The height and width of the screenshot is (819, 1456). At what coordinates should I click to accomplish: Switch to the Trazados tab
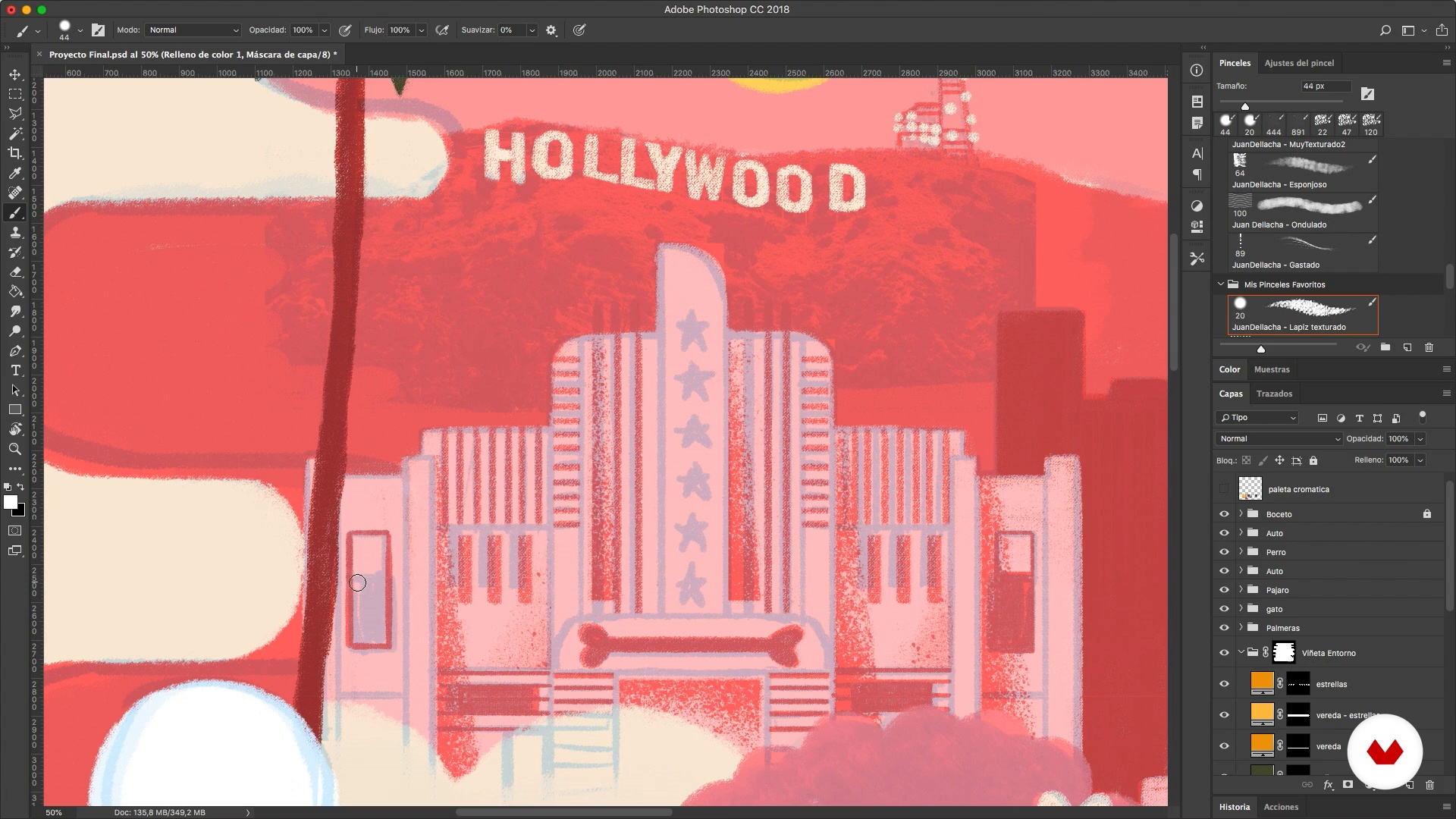(x=1274, y=394)
